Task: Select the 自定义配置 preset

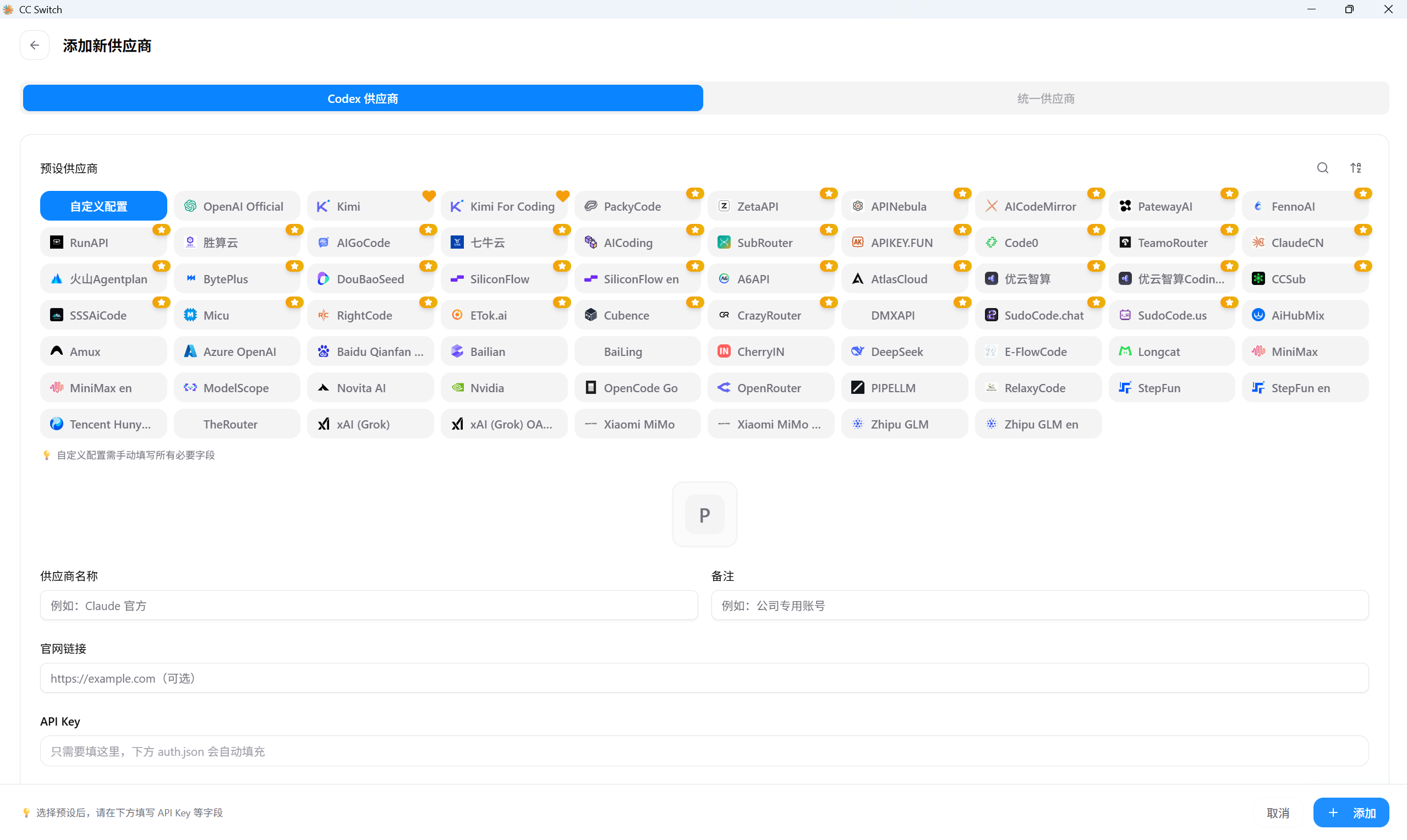Action: 103,206
